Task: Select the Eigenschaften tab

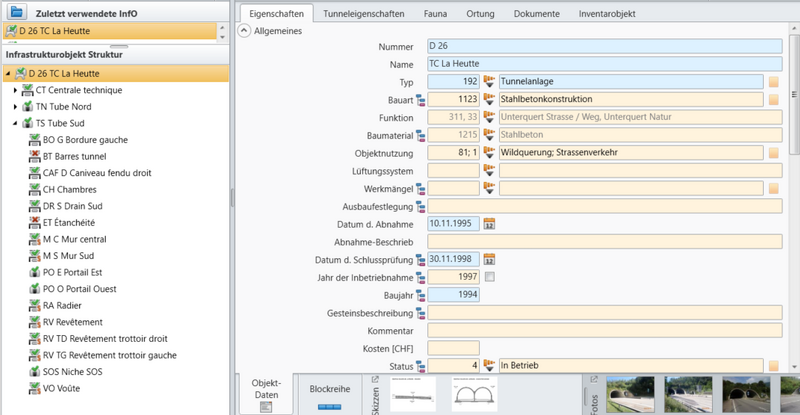Action: pos(277,14)
